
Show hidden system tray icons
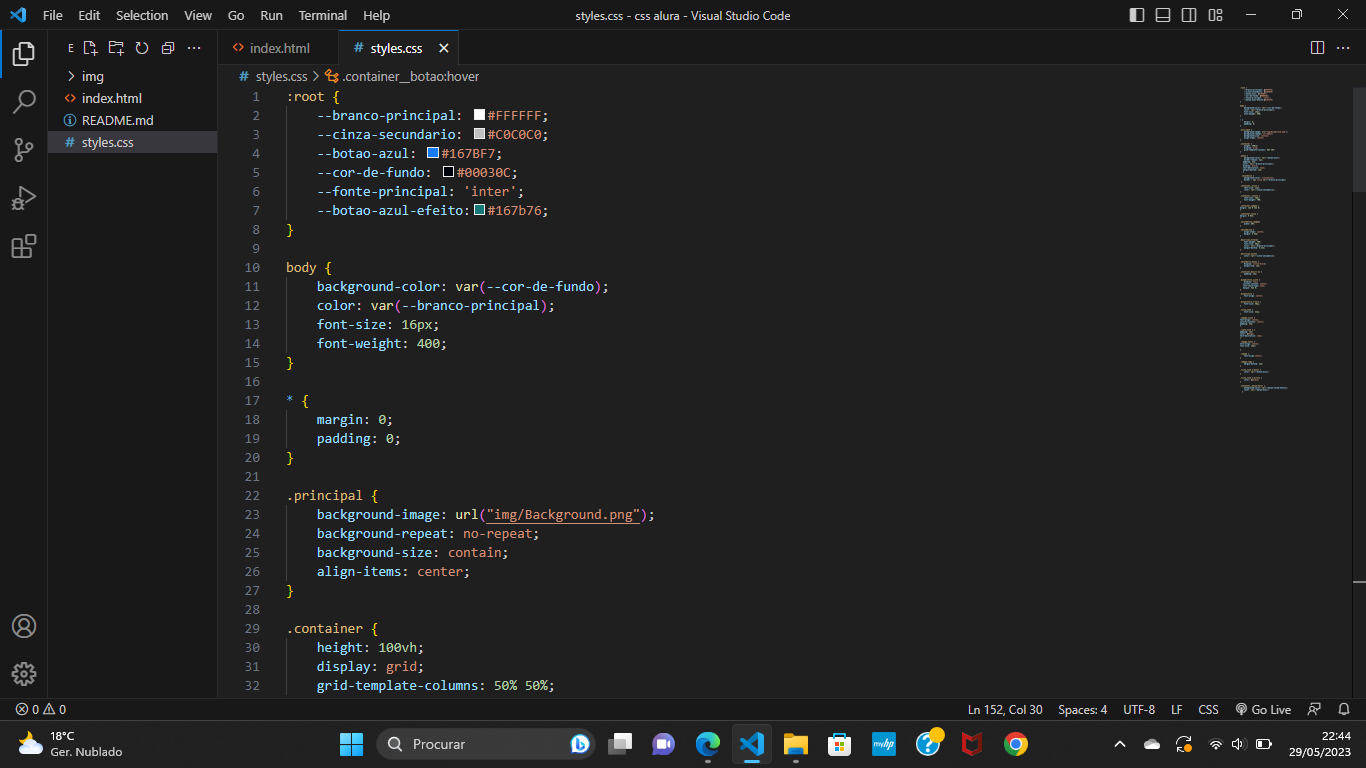coord(1120,744)
